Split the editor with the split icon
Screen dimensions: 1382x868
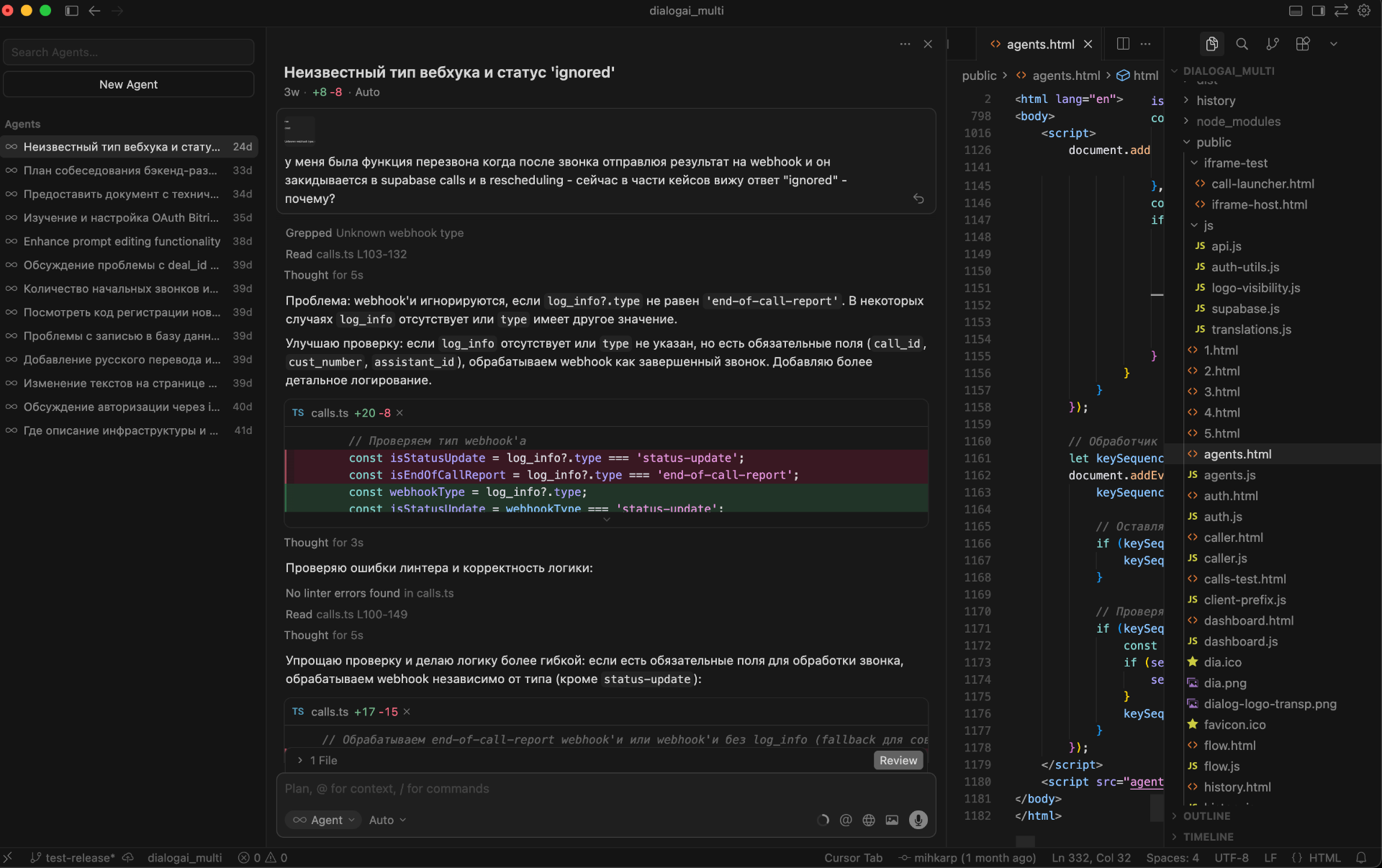[1123, 44]
